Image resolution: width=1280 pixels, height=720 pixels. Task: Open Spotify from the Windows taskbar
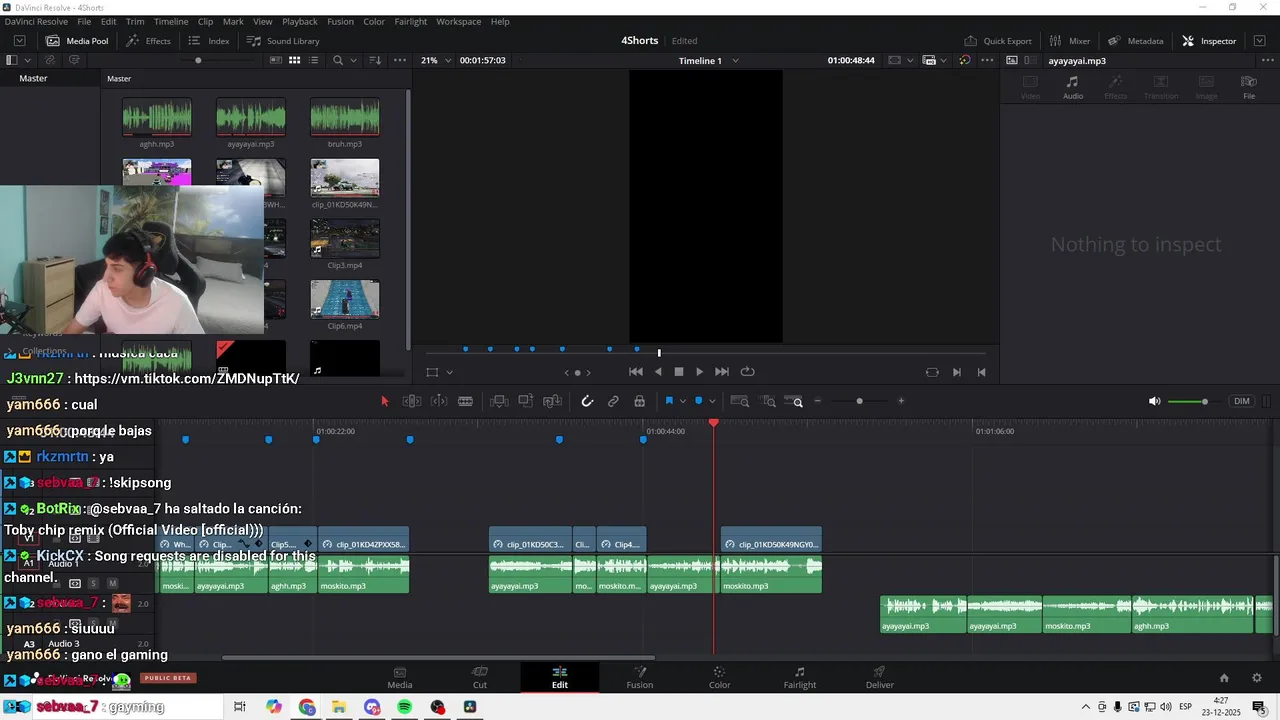click(x=405, y=707)
